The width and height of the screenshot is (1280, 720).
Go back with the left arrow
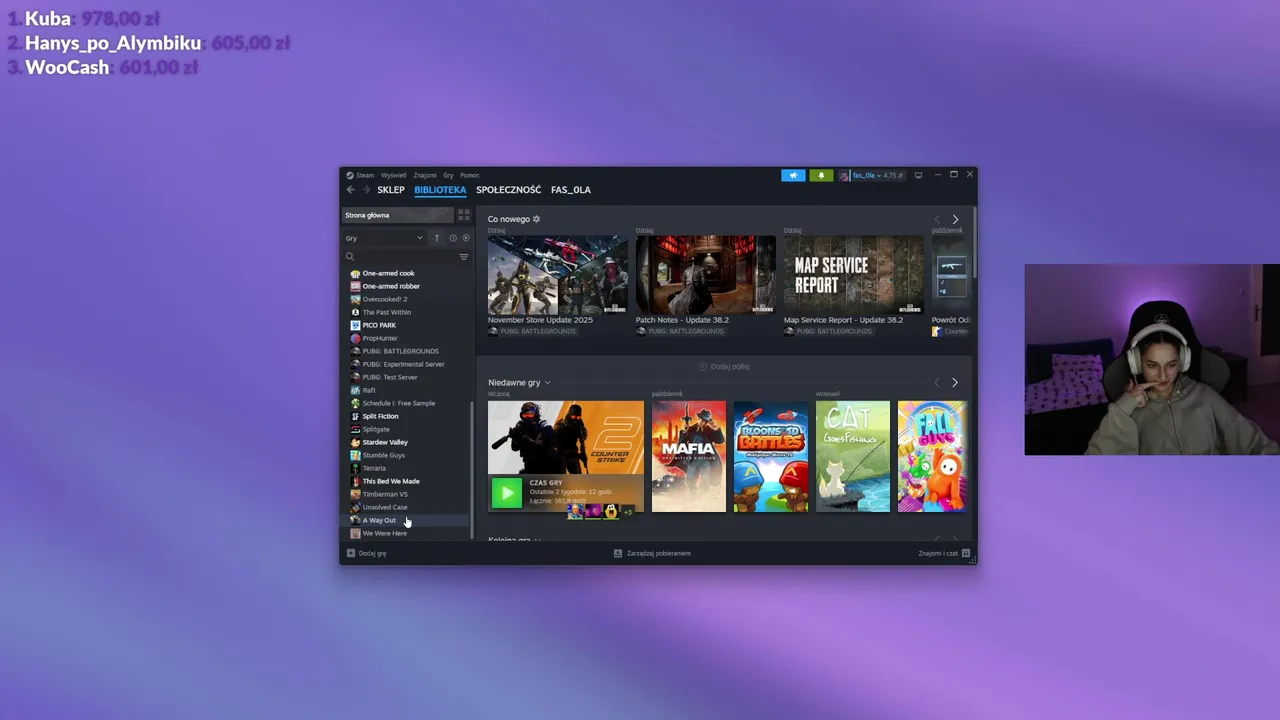(351, 190)
